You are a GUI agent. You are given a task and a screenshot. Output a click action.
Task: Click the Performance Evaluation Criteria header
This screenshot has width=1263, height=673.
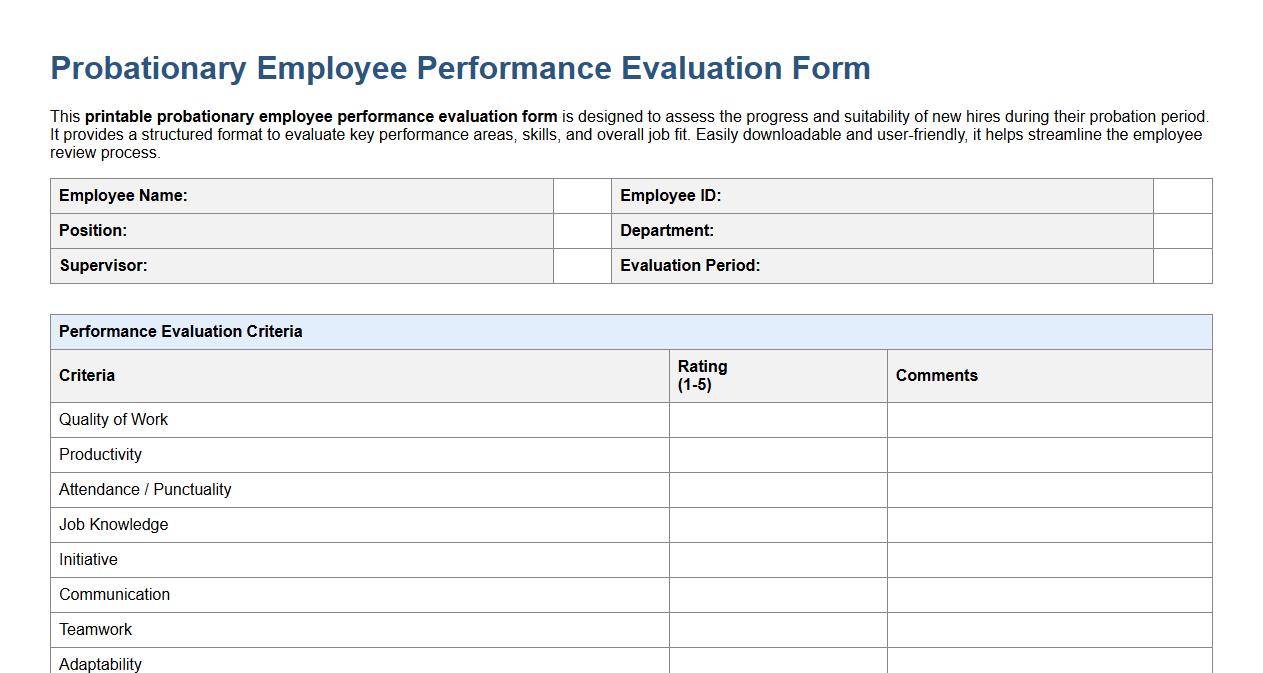coord(181,331)
